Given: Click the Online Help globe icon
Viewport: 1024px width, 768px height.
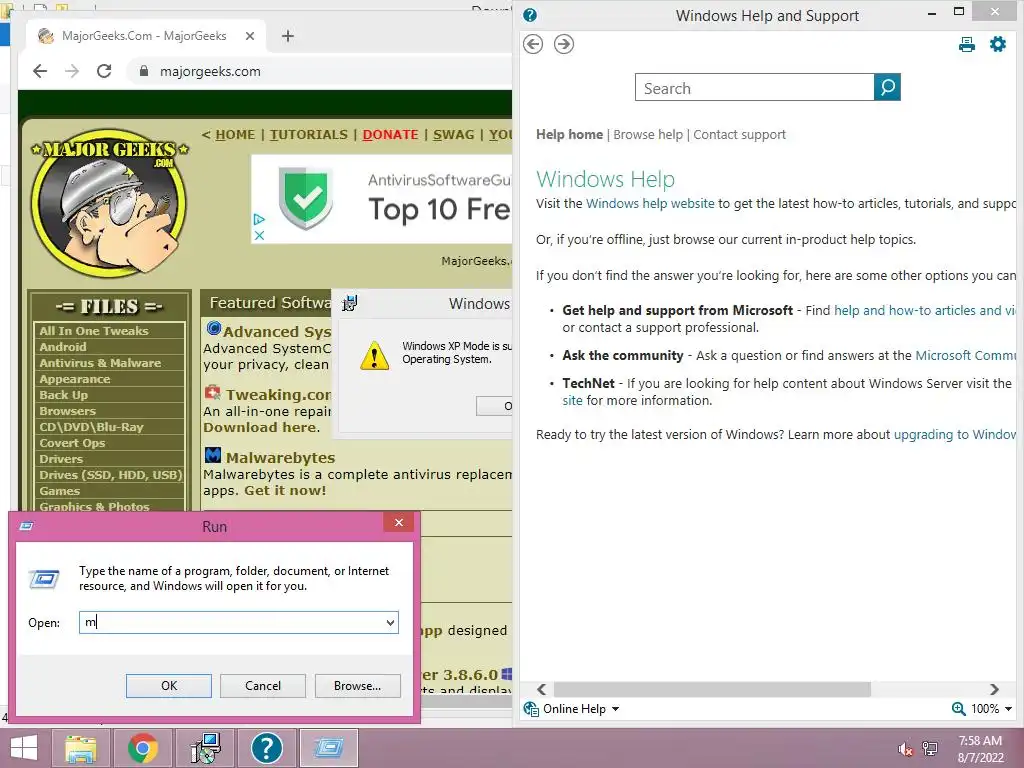Looking at the screenshot, I should (x=531, y=709).
